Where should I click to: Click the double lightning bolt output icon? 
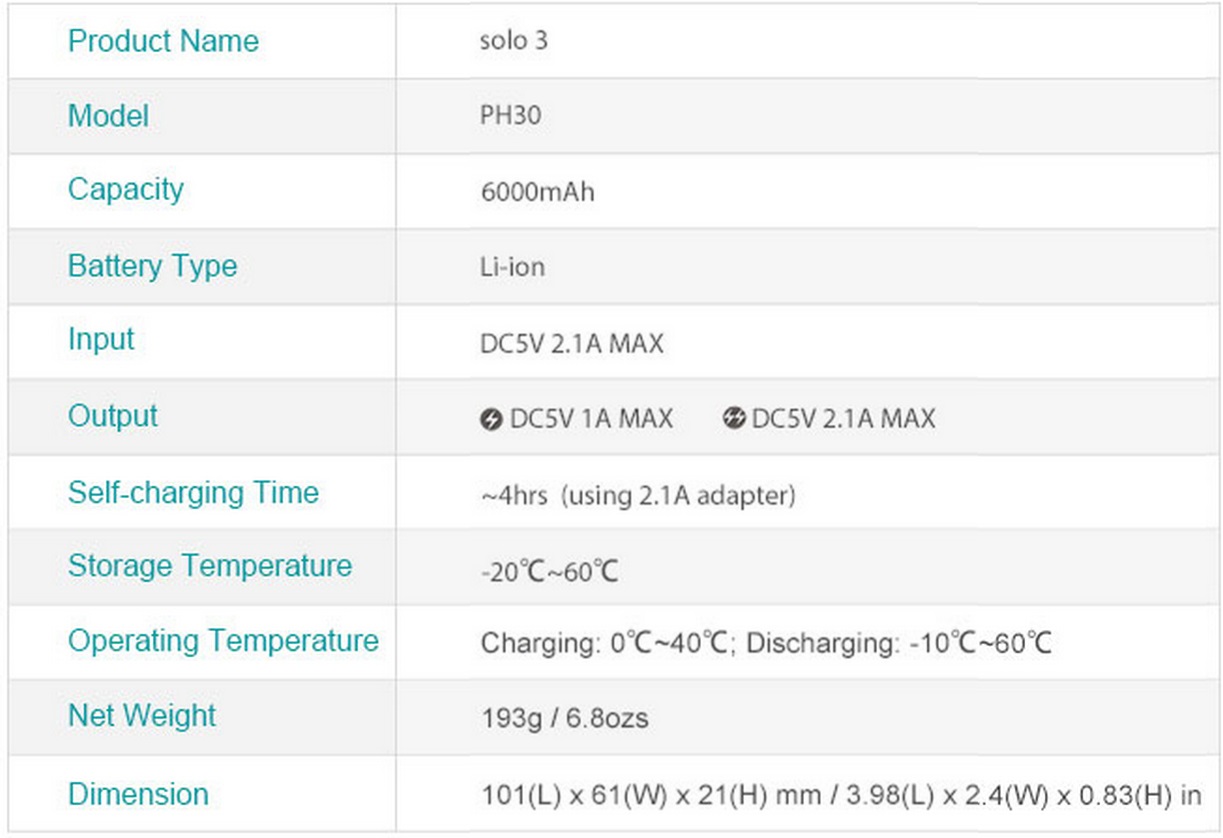pyautogui.click(x=734, y=419)
